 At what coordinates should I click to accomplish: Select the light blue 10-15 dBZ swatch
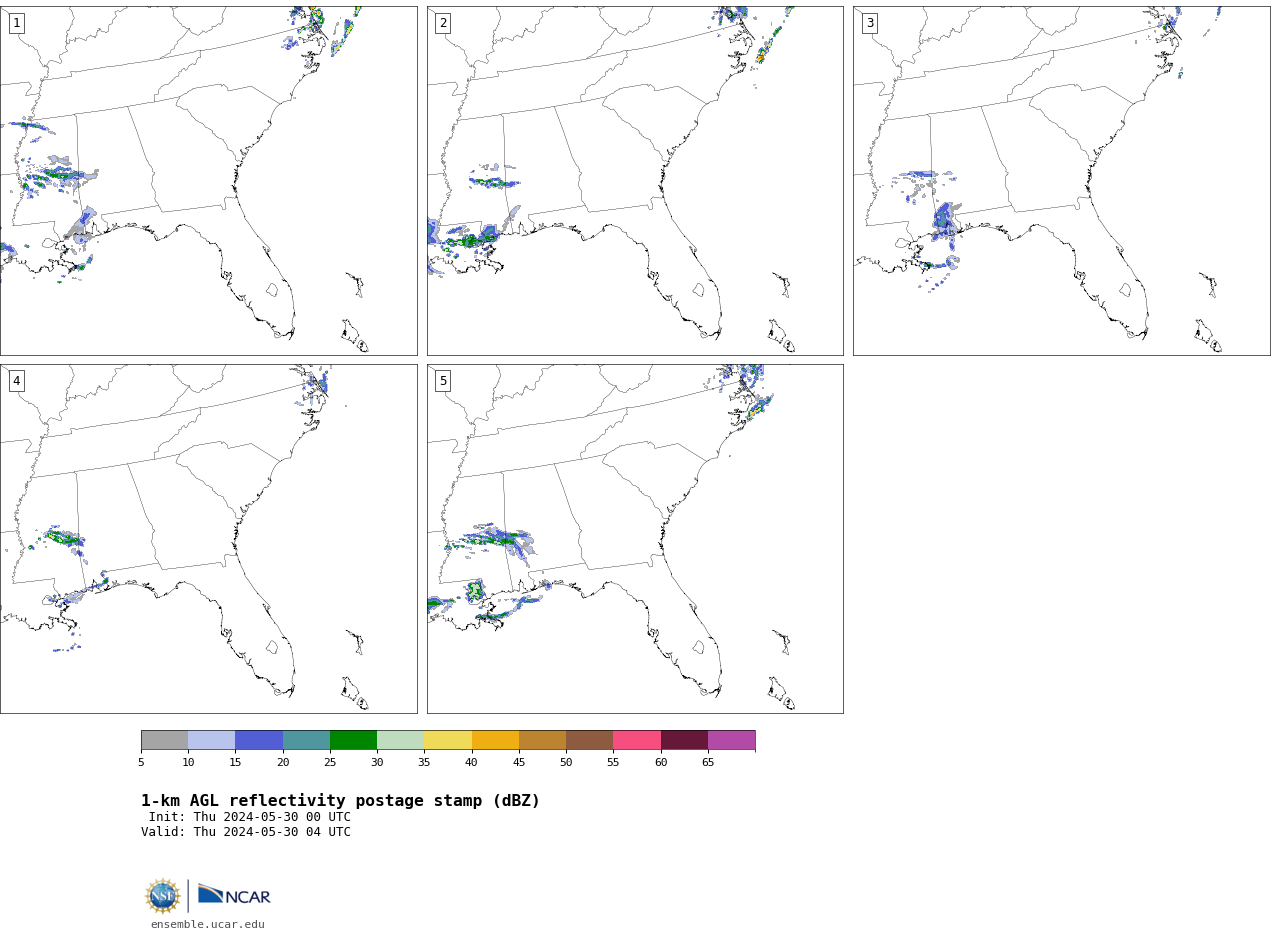(x=211, y=740)
